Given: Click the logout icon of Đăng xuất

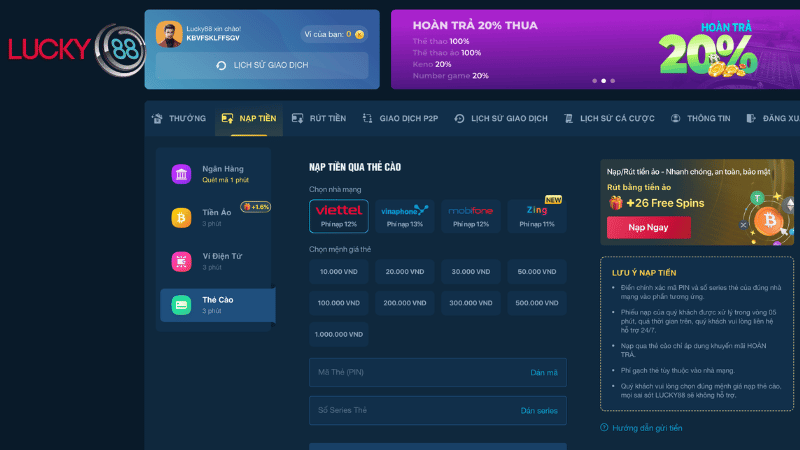Looking at the screenshot, I should [x=751, y=118].
